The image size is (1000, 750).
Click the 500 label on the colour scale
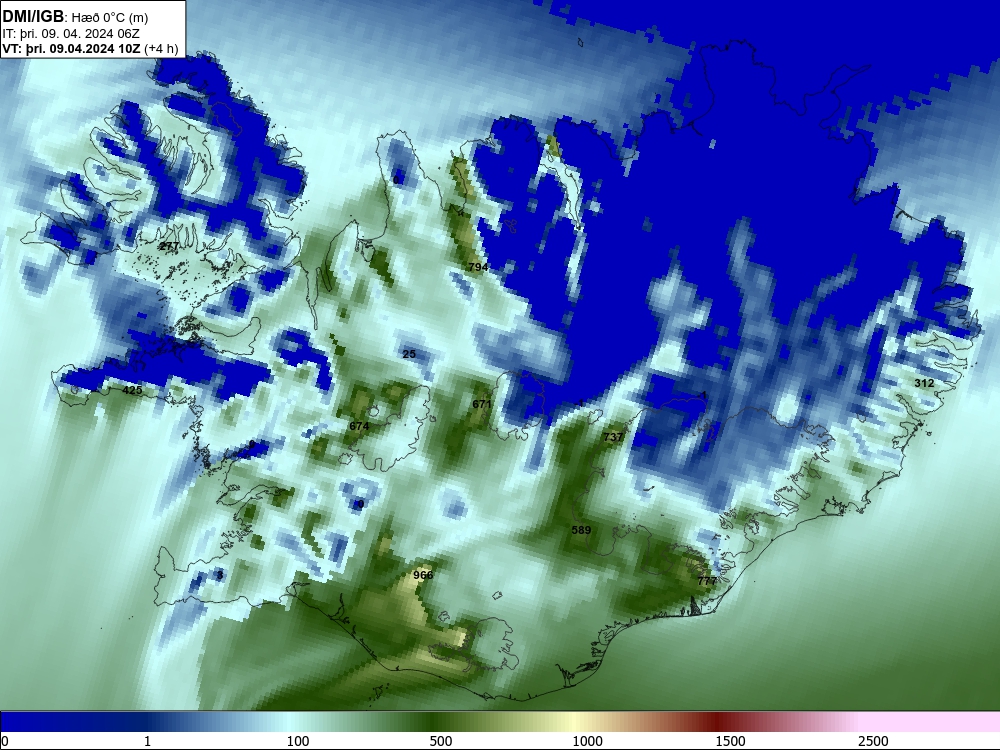(x=441, y=741)
